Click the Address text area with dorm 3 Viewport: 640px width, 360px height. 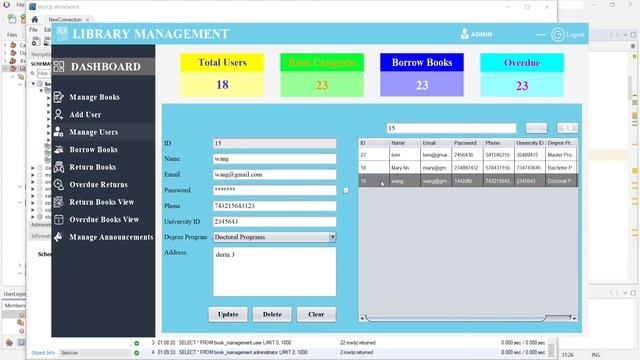click(274, 271)
